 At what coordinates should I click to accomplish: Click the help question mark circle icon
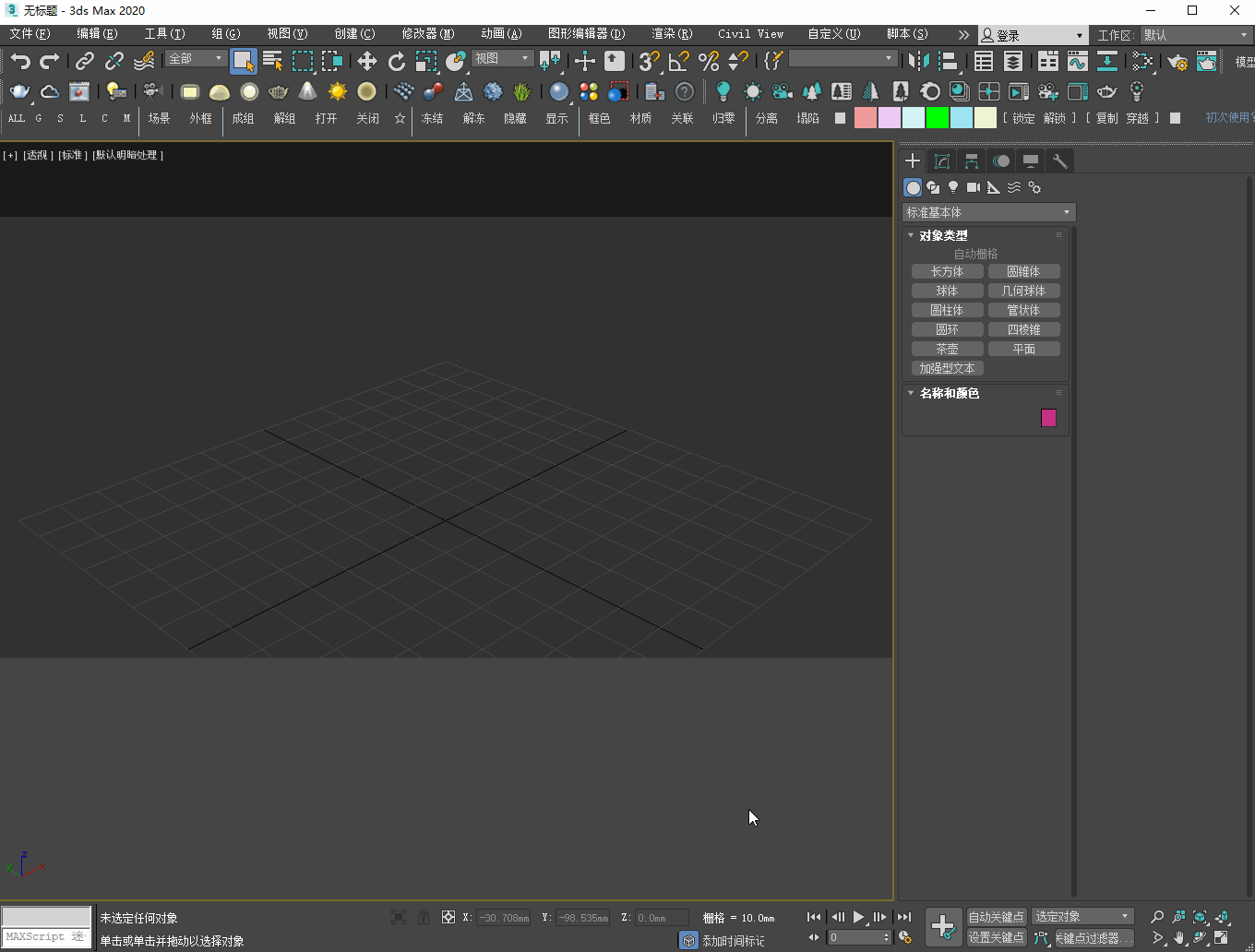tap(685, 91)
